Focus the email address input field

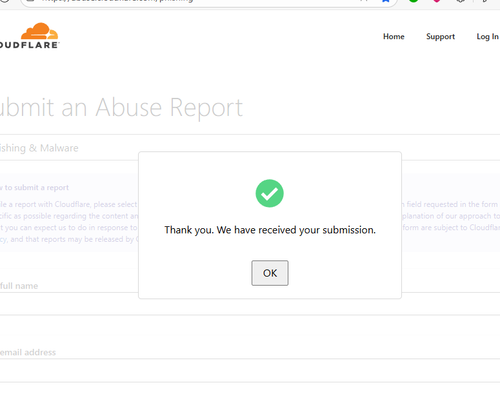click(250, 370)
